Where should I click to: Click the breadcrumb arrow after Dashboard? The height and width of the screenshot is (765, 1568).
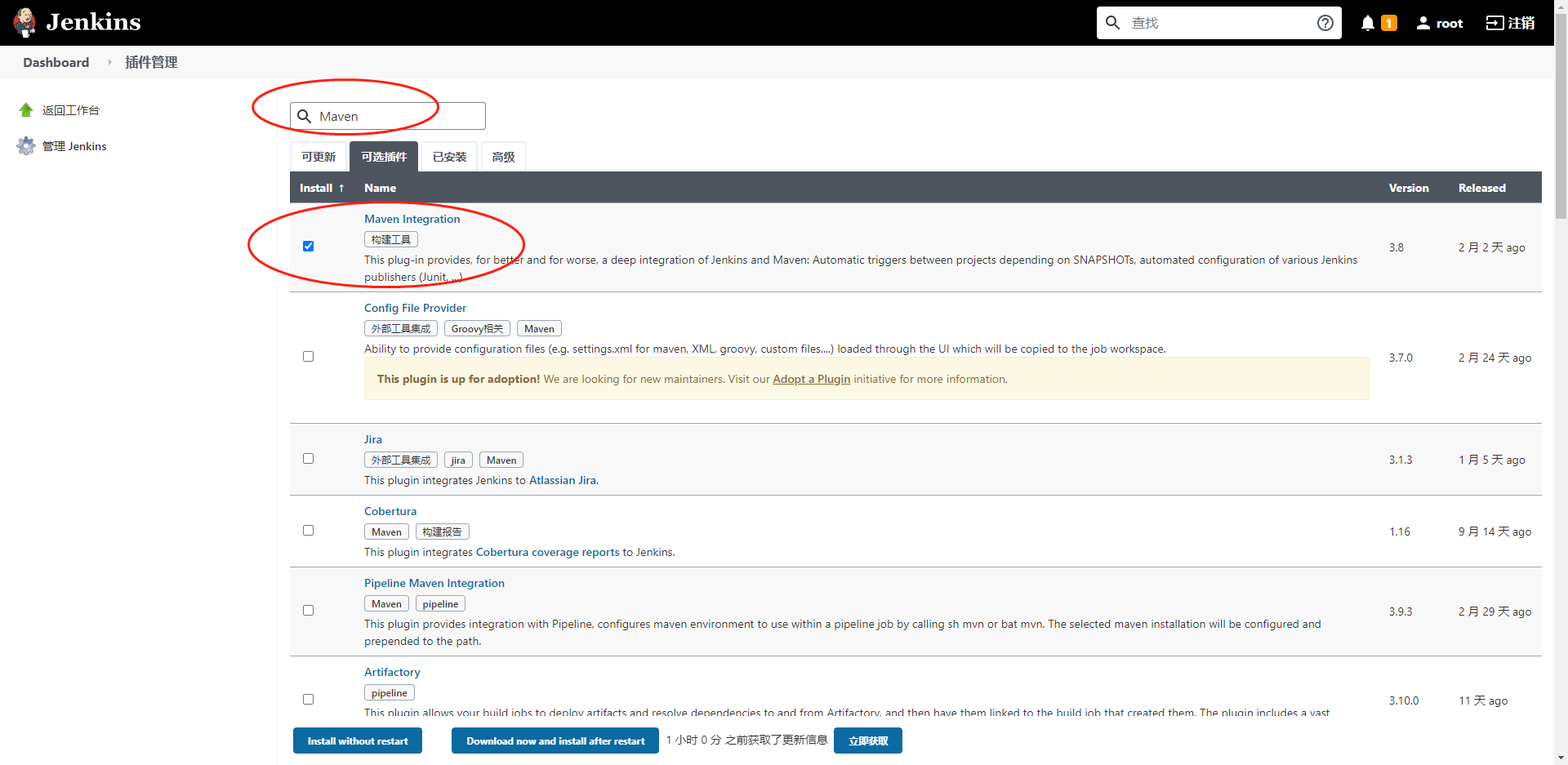click(109, 62)
